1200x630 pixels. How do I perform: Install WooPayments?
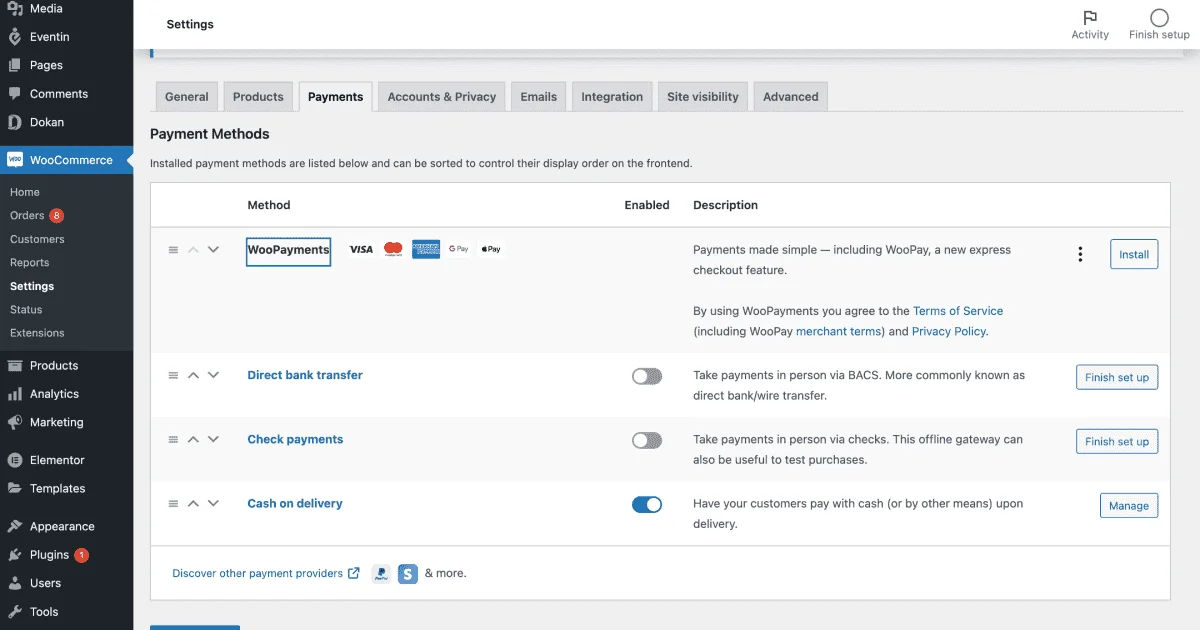[1134, 254]
